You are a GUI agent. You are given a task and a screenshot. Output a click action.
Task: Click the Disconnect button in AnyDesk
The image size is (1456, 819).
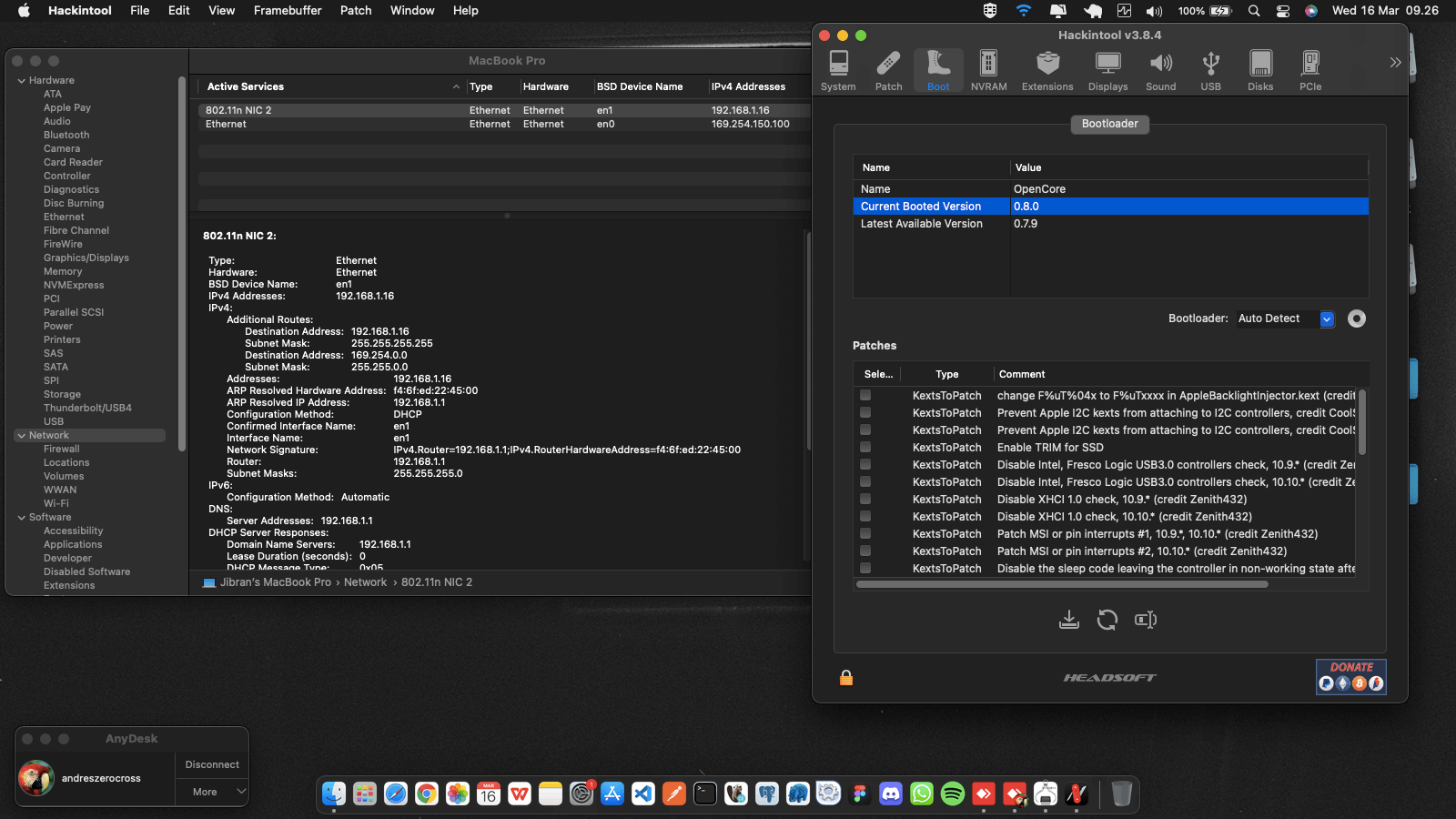pyautogui.click(x=211, y=764)
